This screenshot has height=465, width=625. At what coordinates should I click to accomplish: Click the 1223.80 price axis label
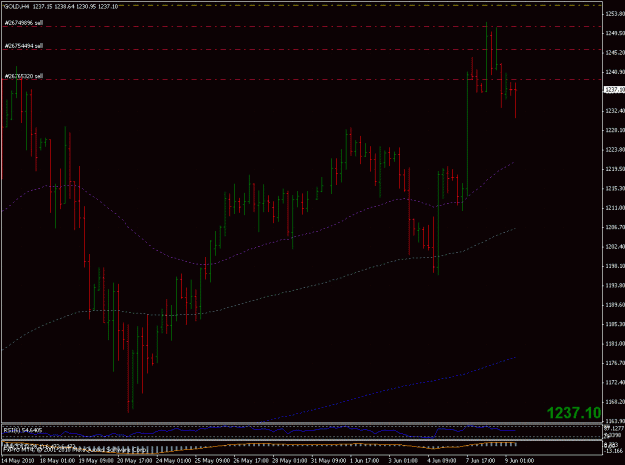click(615, 150)
